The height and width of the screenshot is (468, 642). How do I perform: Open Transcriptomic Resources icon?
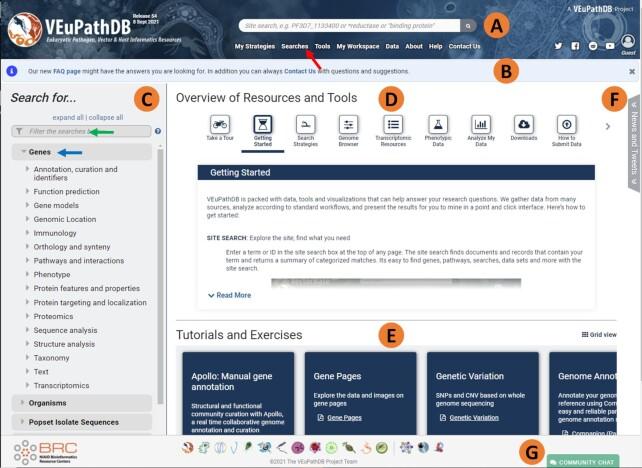pos(393,124)
